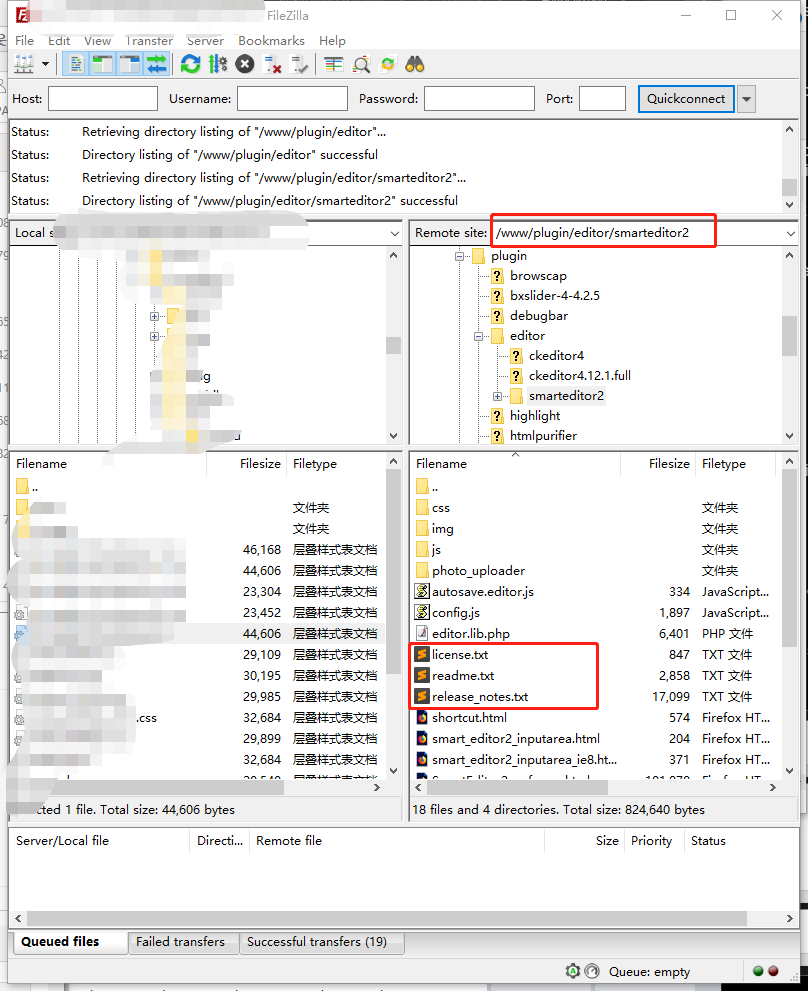
Task: Disconnect from the current server
Action: pos(272,64)
